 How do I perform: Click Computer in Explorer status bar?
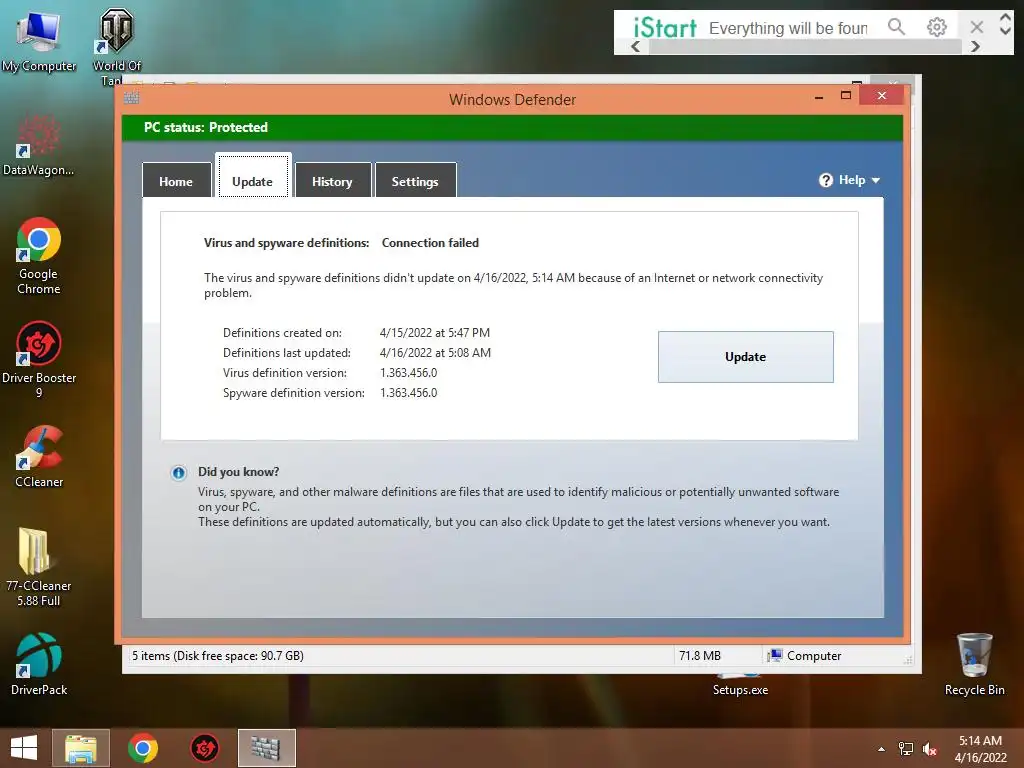tap(805, 656)
